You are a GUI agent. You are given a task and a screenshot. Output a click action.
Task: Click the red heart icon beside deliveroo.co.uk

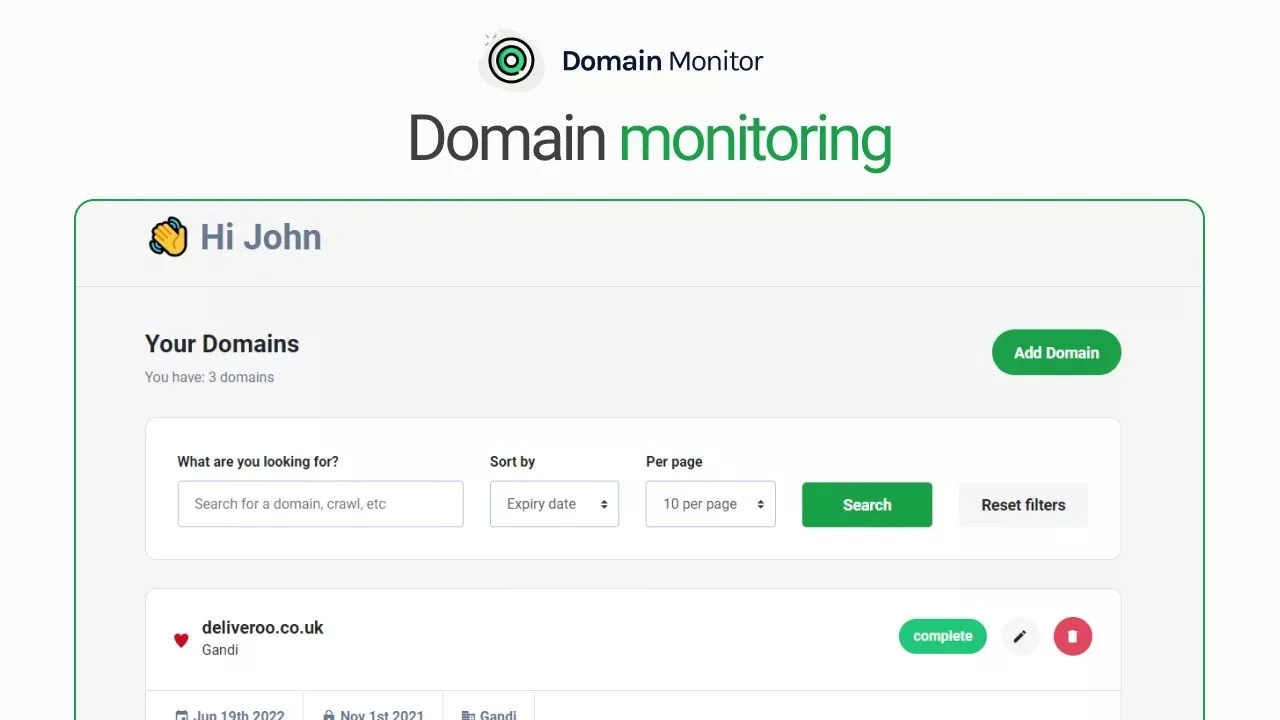point(181,640)
